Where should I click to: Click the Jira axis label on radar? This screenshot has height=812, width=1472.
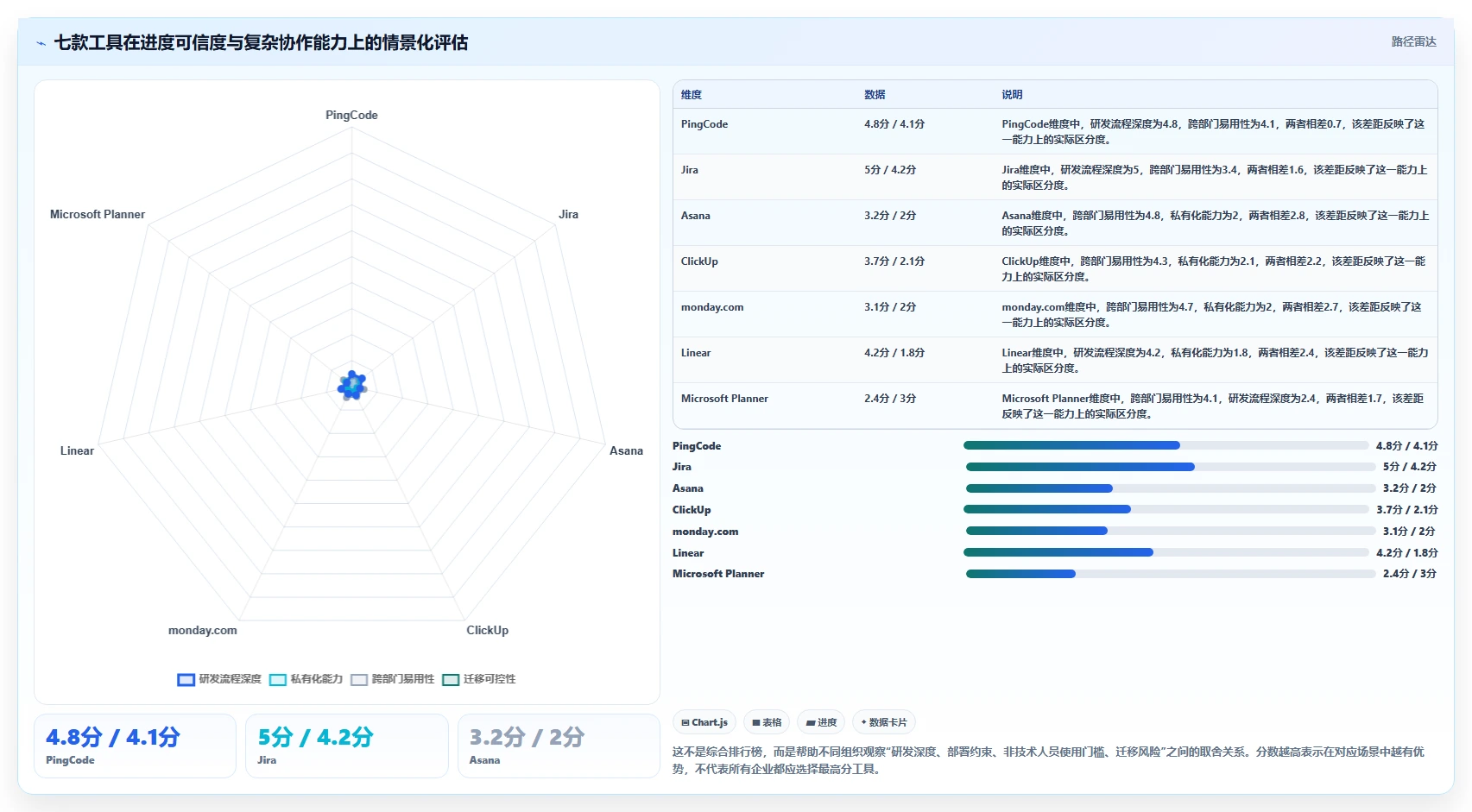(568, 214)
